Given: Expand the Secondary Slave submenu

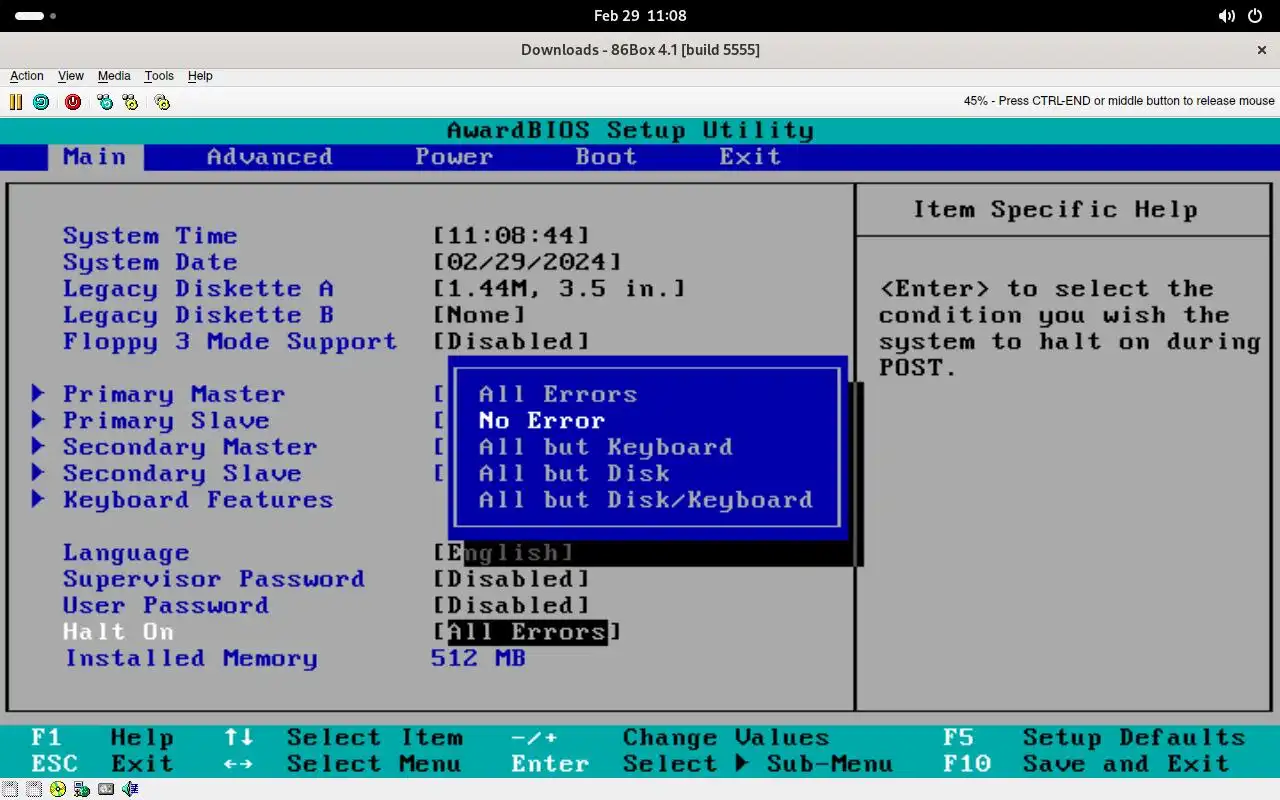Looking at the screenshot, I should [167, 473].
